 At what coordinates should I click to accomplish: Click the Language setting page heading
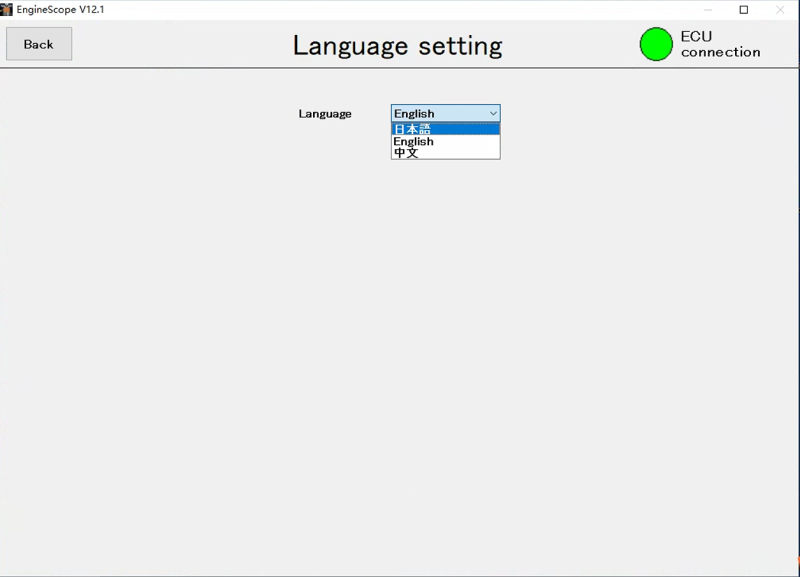[397, 46]
